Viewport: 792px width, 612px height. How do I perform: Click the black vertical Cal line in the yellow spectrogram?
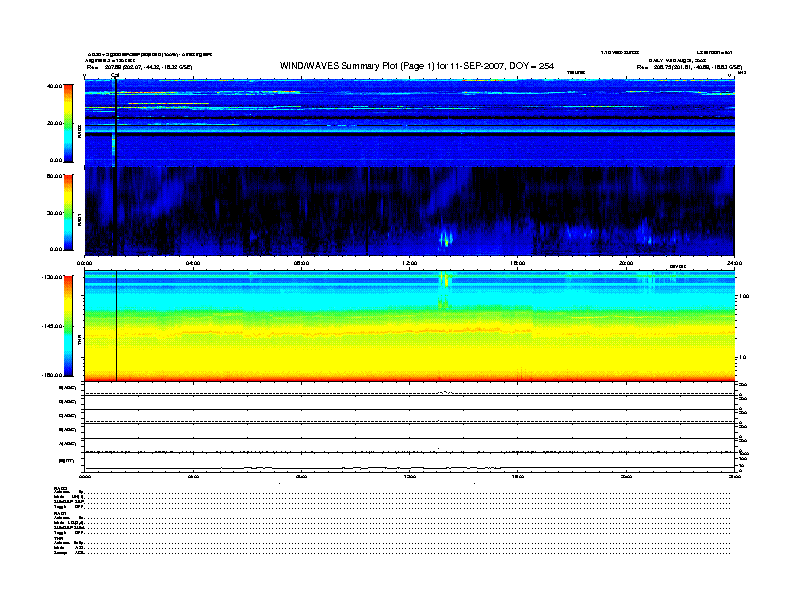click(117, 326)
